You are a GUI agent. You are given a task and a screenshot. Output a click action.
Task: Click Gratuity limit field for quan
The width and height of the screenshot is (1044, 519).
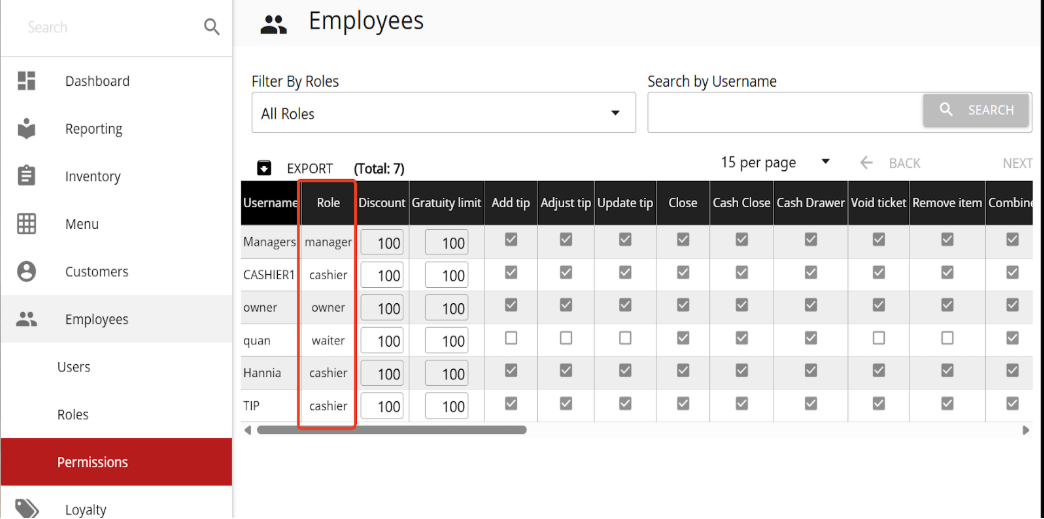coord(447,340)
